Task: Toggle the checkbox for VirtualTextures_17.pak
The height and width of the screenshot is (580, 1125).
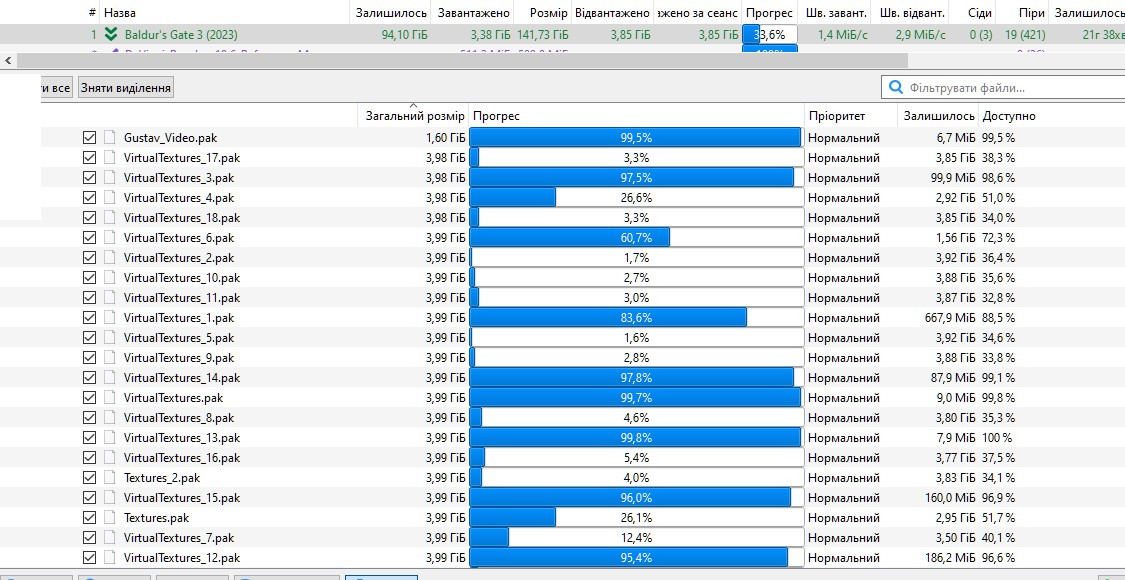Action: (x=90, y=158)
